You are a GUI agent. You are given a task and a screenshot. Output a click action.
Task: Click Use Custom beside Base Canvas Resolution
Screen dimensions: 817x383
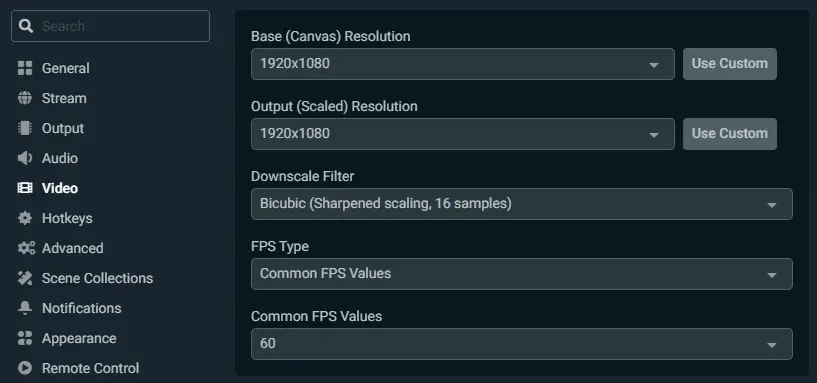coord(729,64)
